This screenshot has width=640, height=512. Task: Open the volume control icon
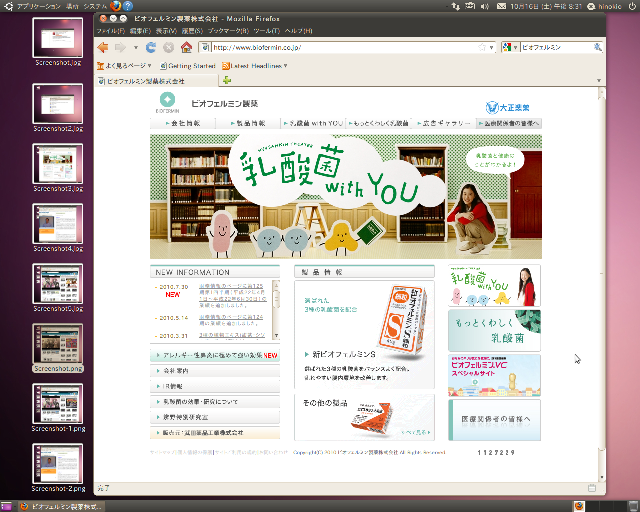point(485,6)
